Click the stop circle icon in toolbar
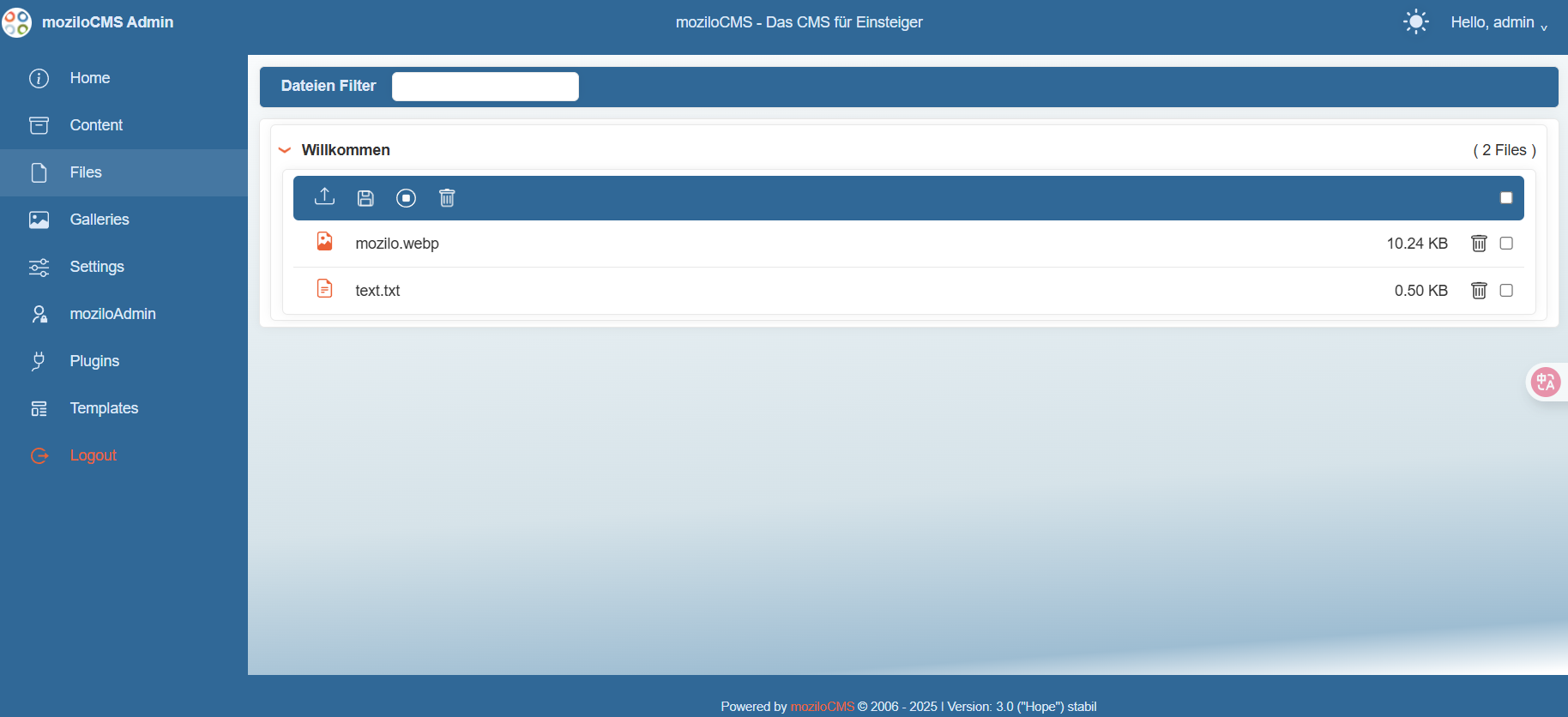Image resolution: width=1568 pixels, height=717 pixels. (406, 198)
